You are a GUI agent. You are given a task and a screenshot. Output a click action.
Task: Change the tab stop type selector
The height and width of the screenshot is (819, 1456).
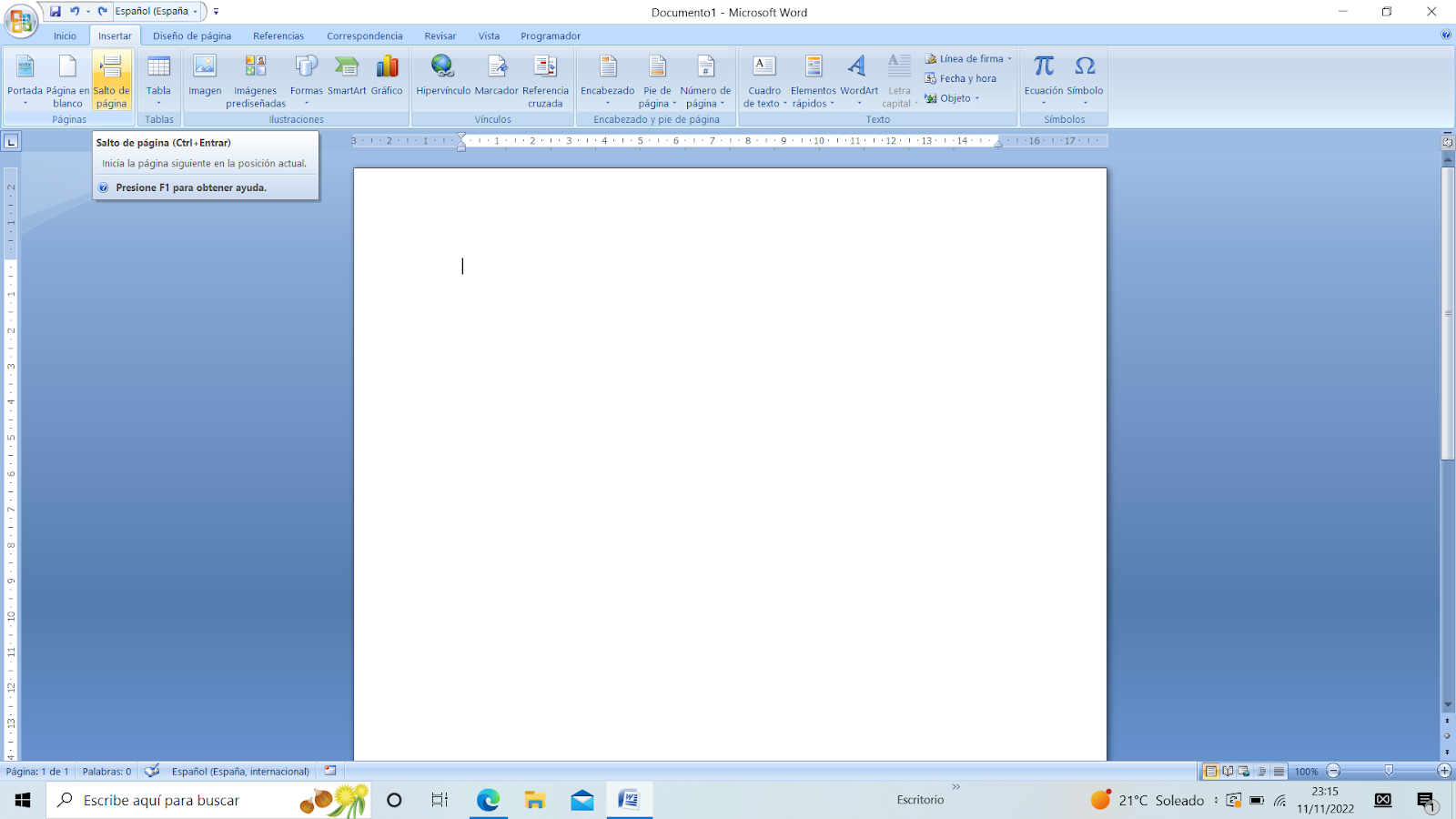click(x=11, y=141)
